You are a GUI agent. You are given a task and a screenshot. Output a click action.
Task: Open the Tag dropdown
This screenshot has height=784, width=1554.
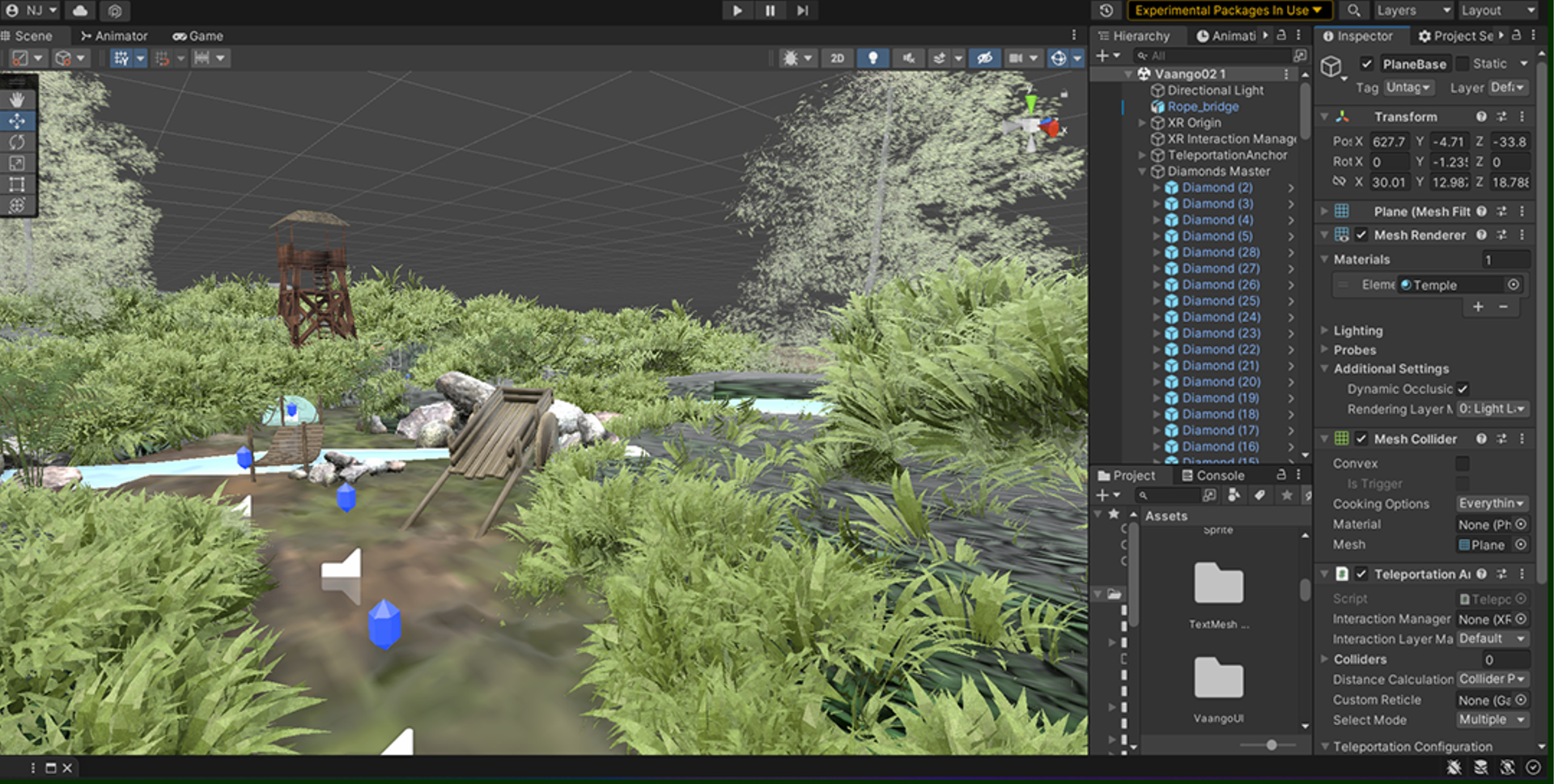pyautogui.click(x=1408, y=87)
